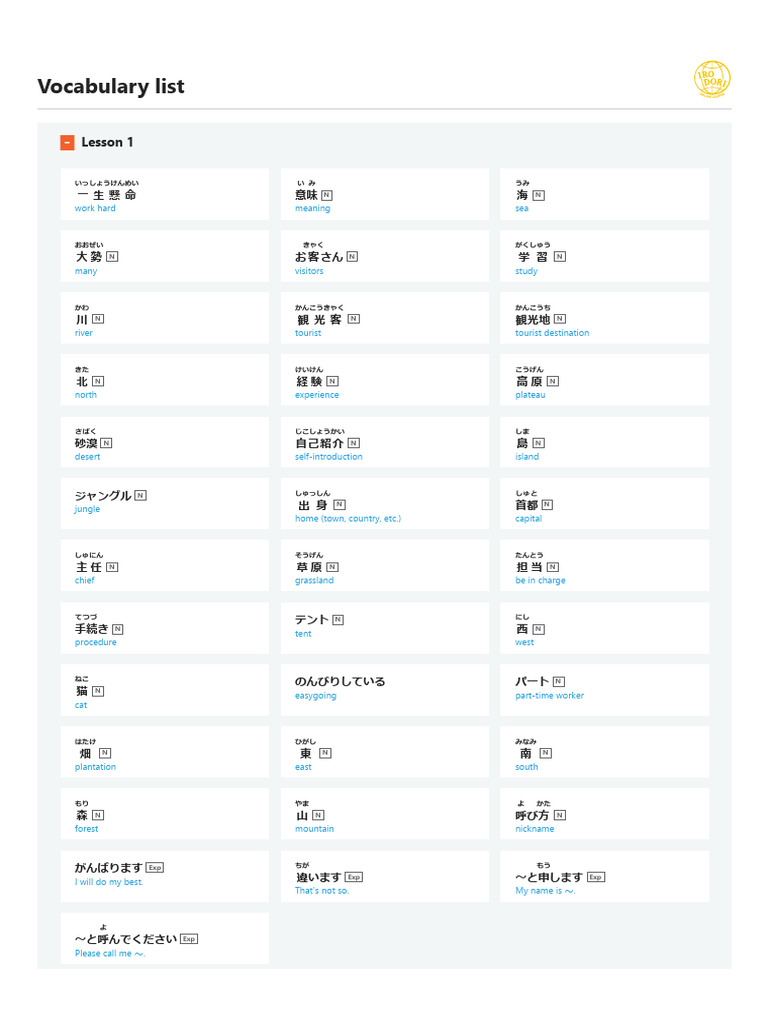The image size is (768, 1024).
Task: Click the 'tourist destination' translation text
Action: pyautogui.click(x=552, y=333)
